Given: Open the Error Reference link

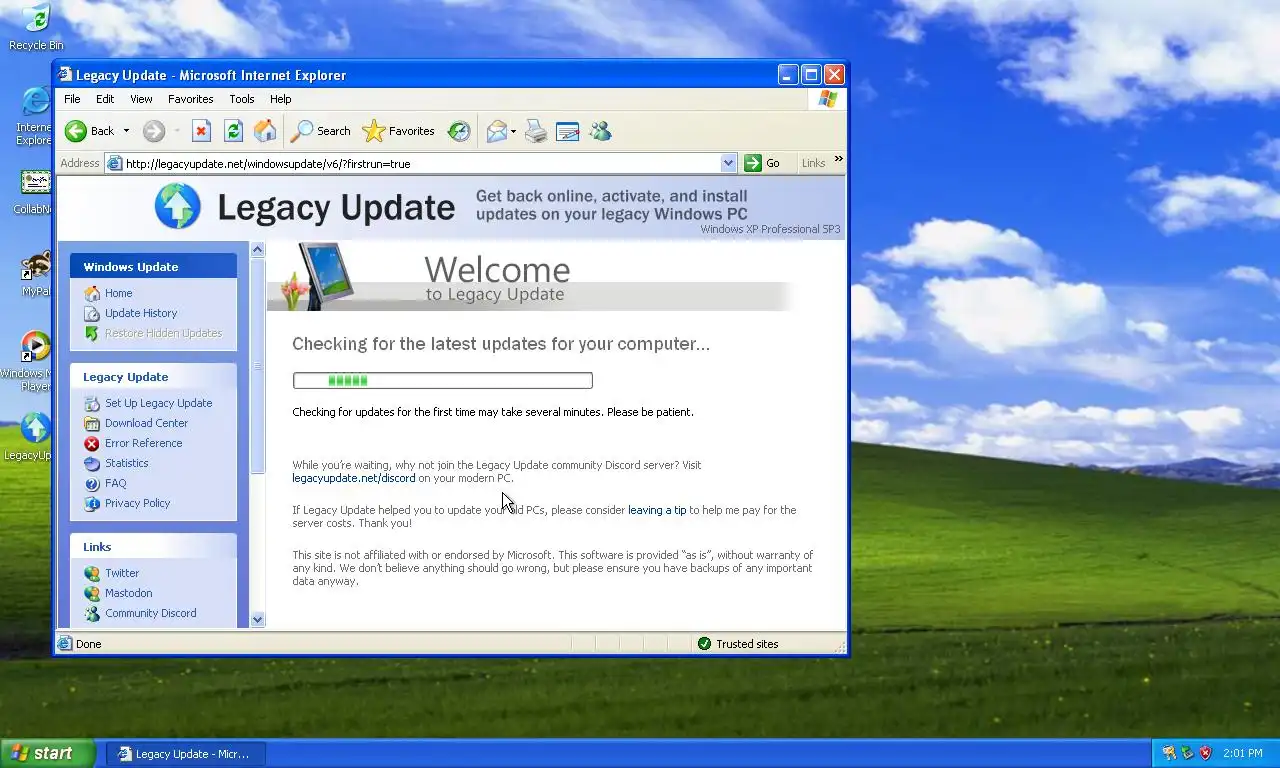Looking at the screenshot, I should [x=143, y=443].
